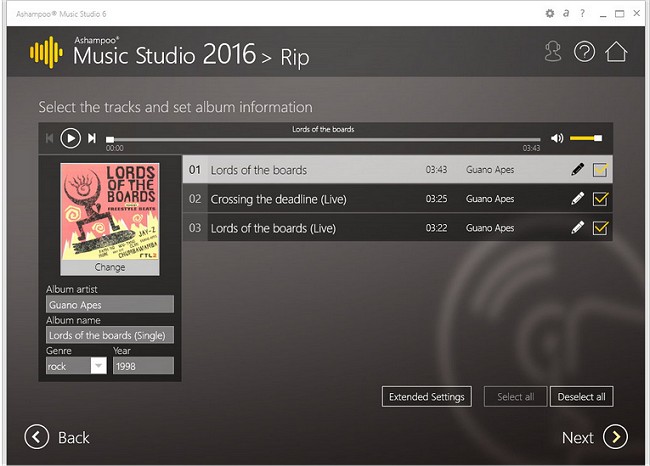Click the Album name field
Viewport: 650px width, 466px height.
click(x=110, y=335)
